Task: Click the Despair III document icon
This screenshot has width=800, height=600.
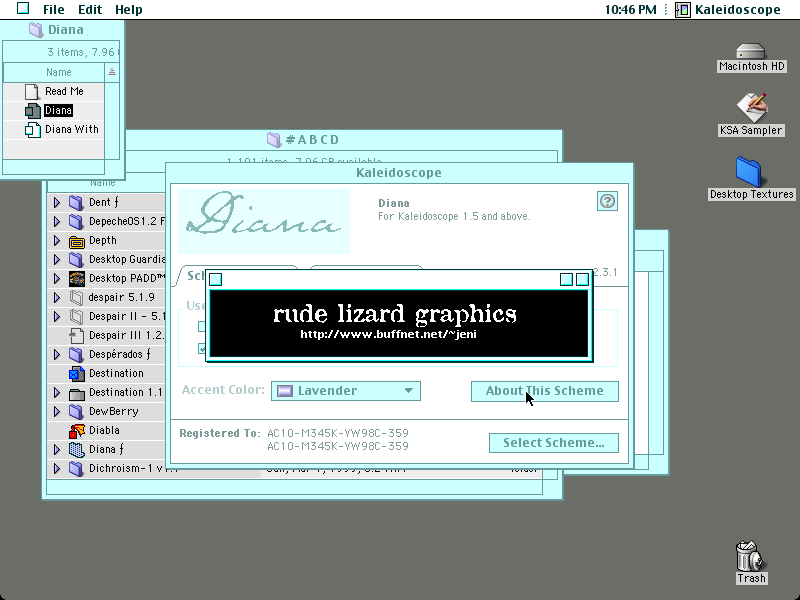Action: click(x=77, y=336)
